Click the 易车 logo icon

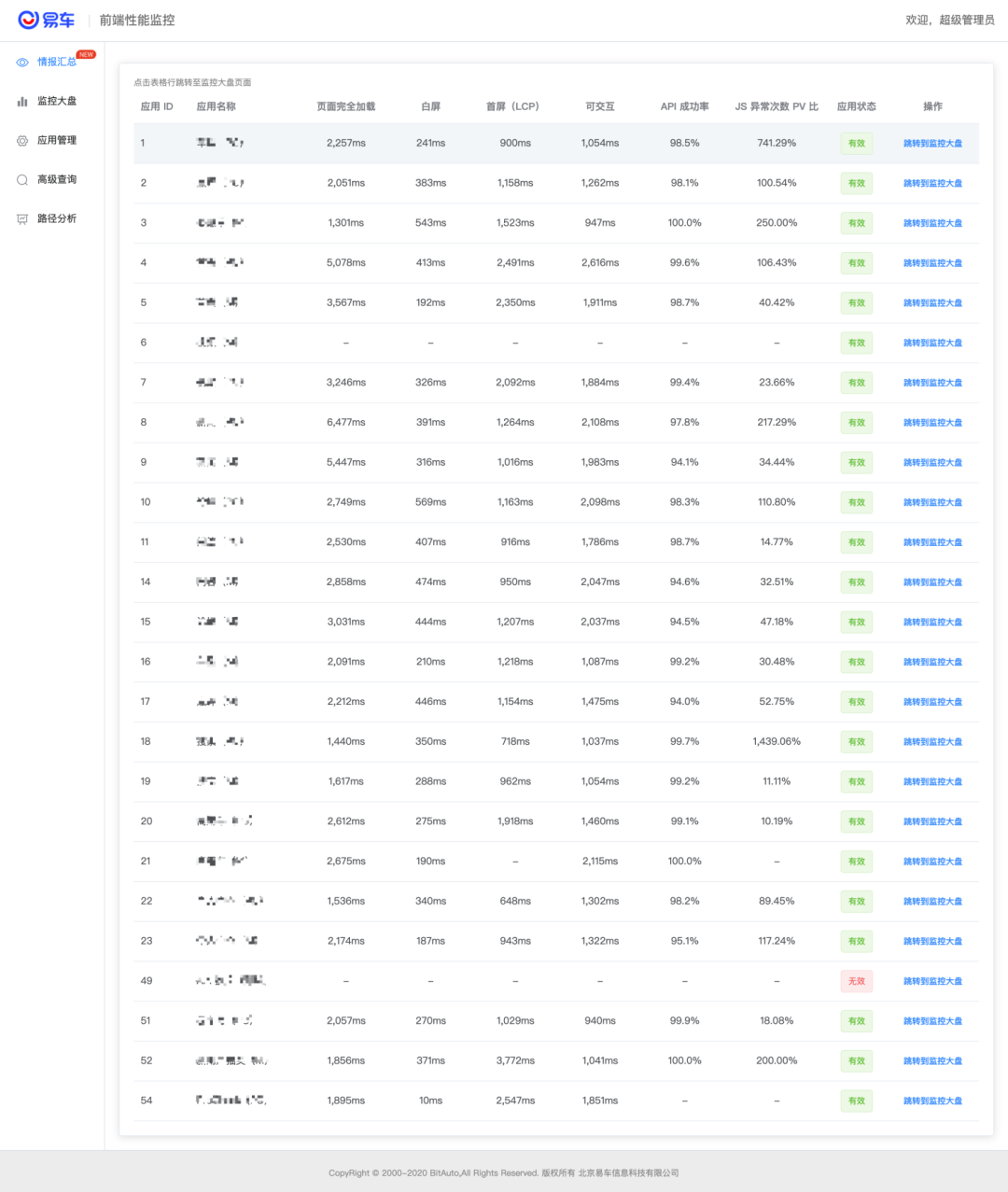click(x=46, y=20)
